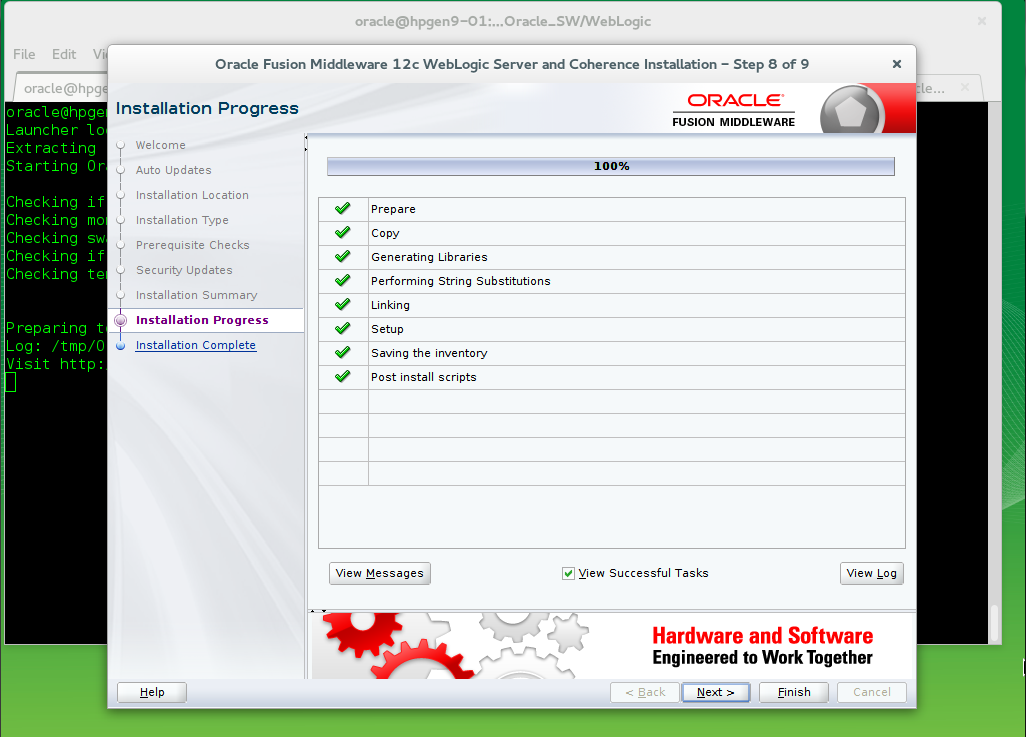The image size is (1026, 737).
Task: Open the terminal File menu
Action: [x=24, y=54]
